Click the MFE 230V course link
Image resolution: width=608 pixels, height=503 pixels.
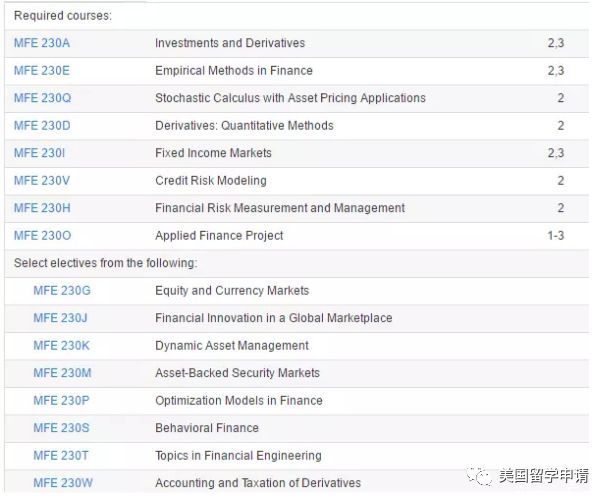(42, 181)
